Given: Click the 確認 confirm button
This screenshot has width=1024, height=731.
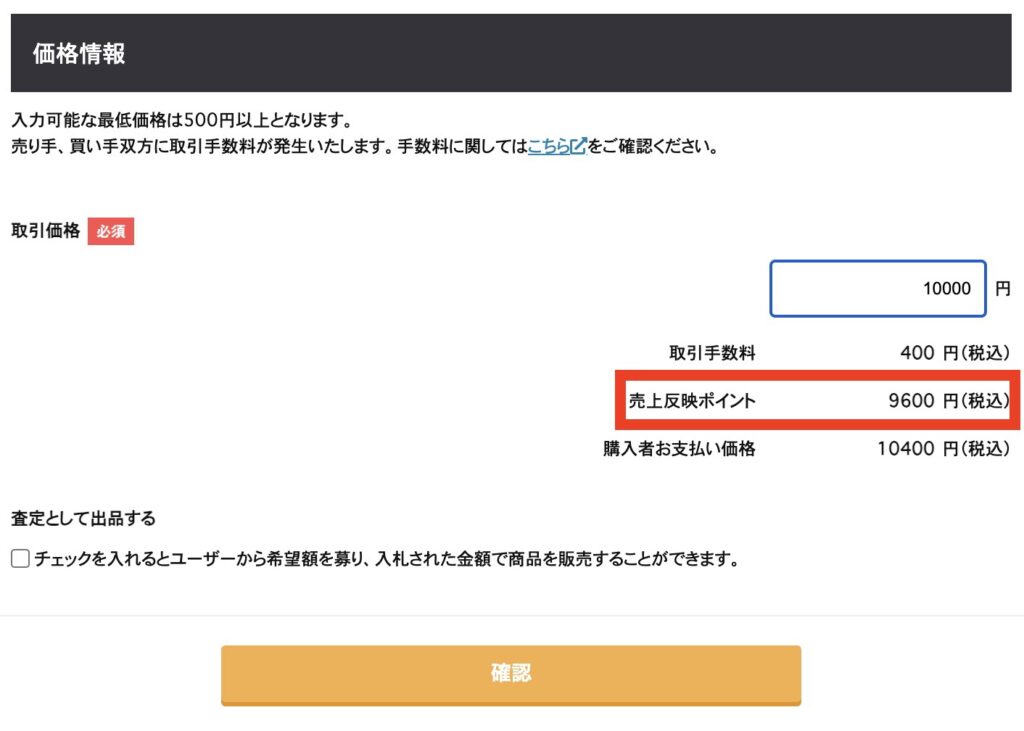Looking at the screenshot, I should 511,675.
